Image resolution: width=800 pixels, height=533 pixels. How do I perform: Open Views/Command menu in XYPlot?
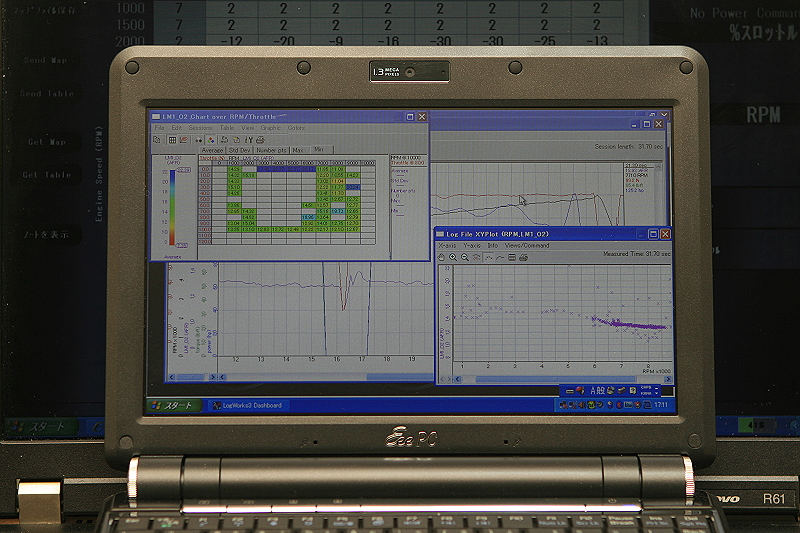pyautogui.click(x=527, y=245)
